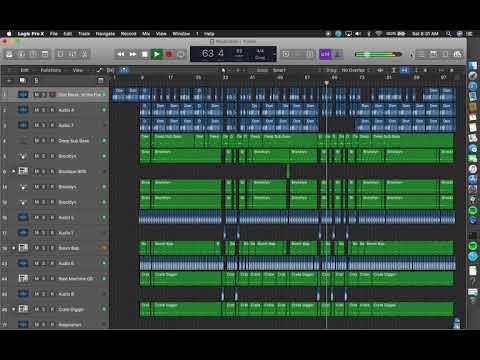This screenshot has width=480, height=360.
Task: Toggle Solo on the Deep Sub Bass track
Action: click(x=44, y=140)
